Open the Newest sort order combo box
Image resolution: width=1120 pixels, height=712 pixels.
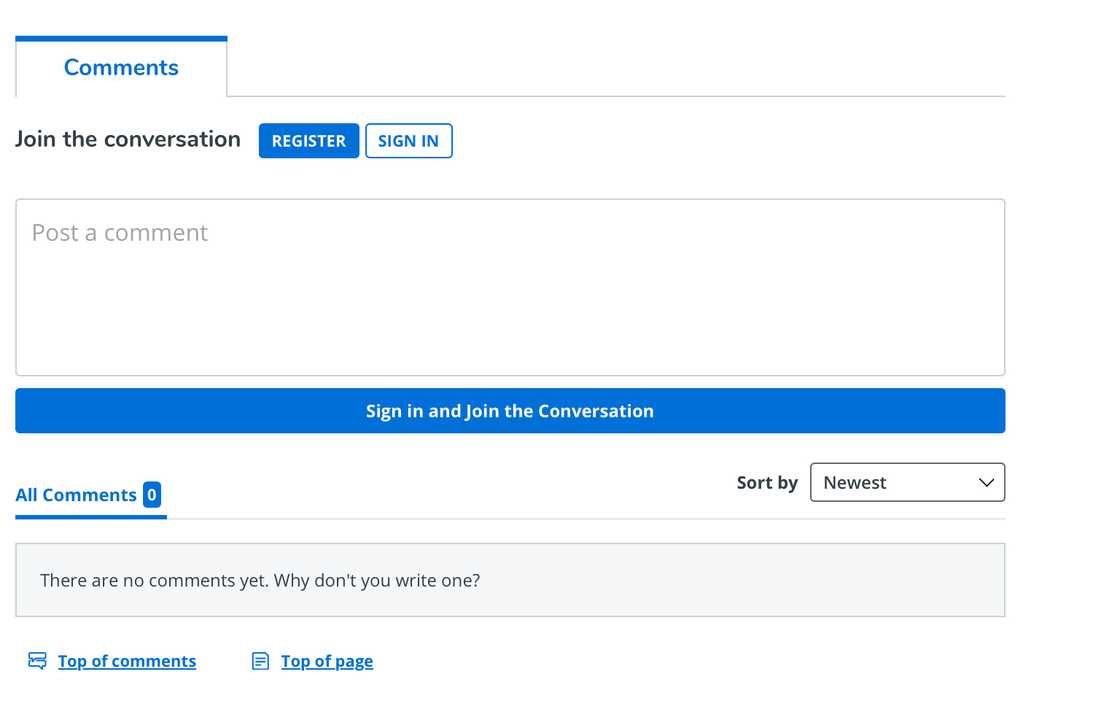tap(906, 483)
